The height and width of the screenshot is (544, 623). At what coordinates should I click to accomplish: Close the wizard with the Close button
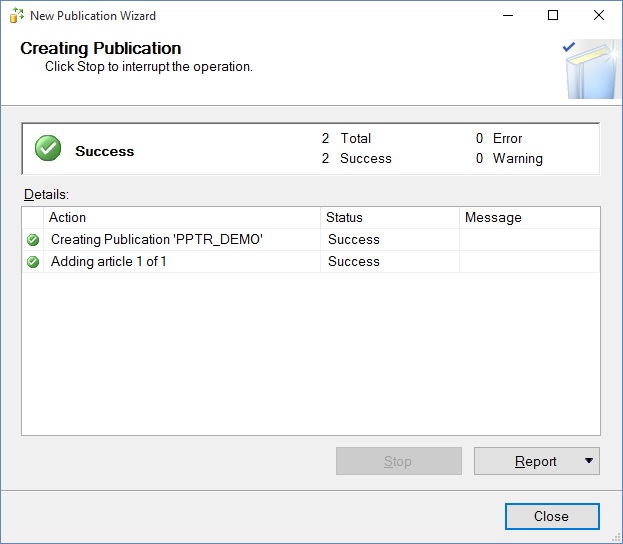pos(552,516)
